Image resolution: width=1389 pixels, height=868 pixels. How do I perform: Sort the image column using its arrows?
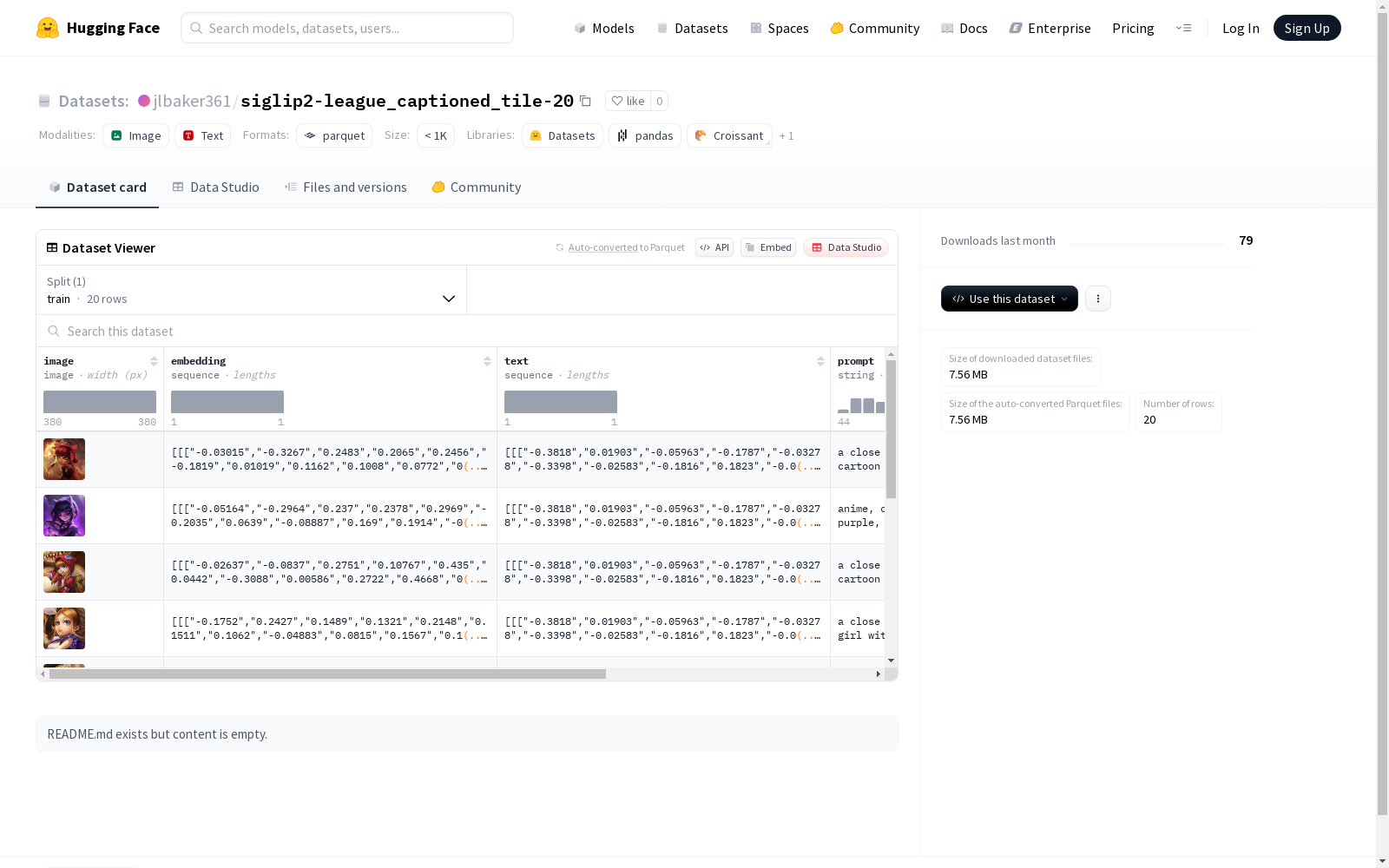(x=154, y=361)
